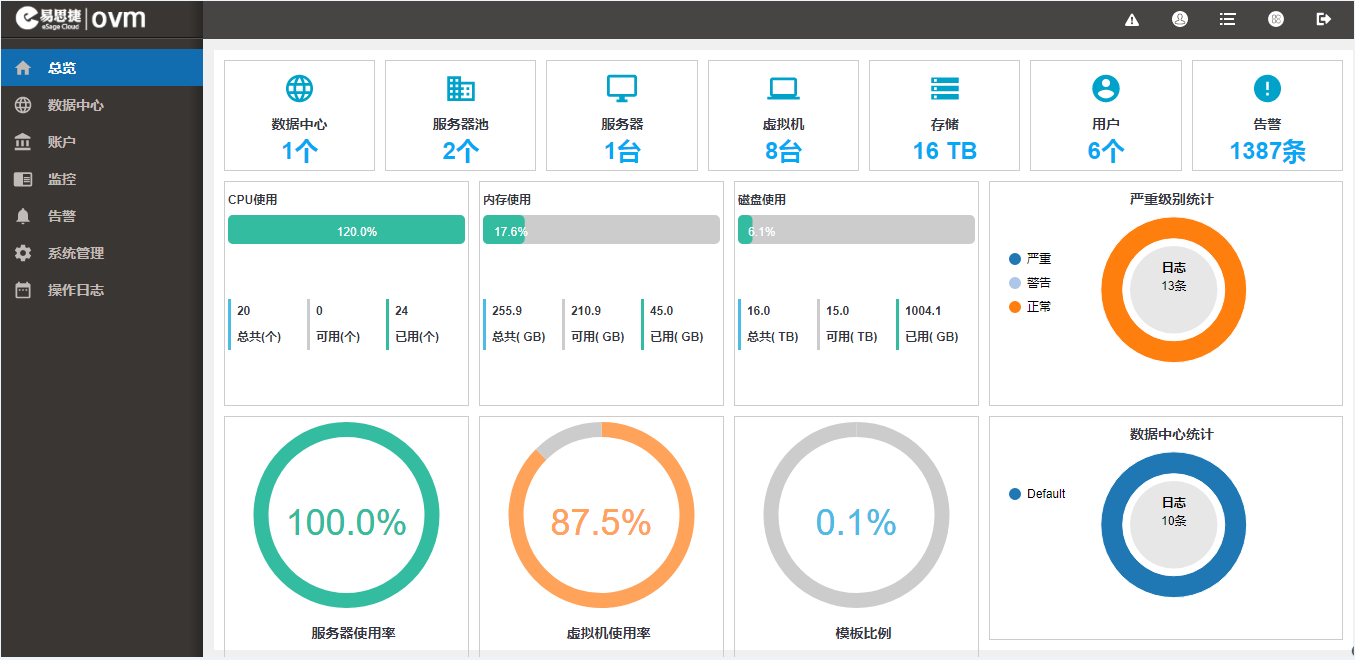
Task: Click the 8台 virtual machine count
Action: [x=783, y=151]
